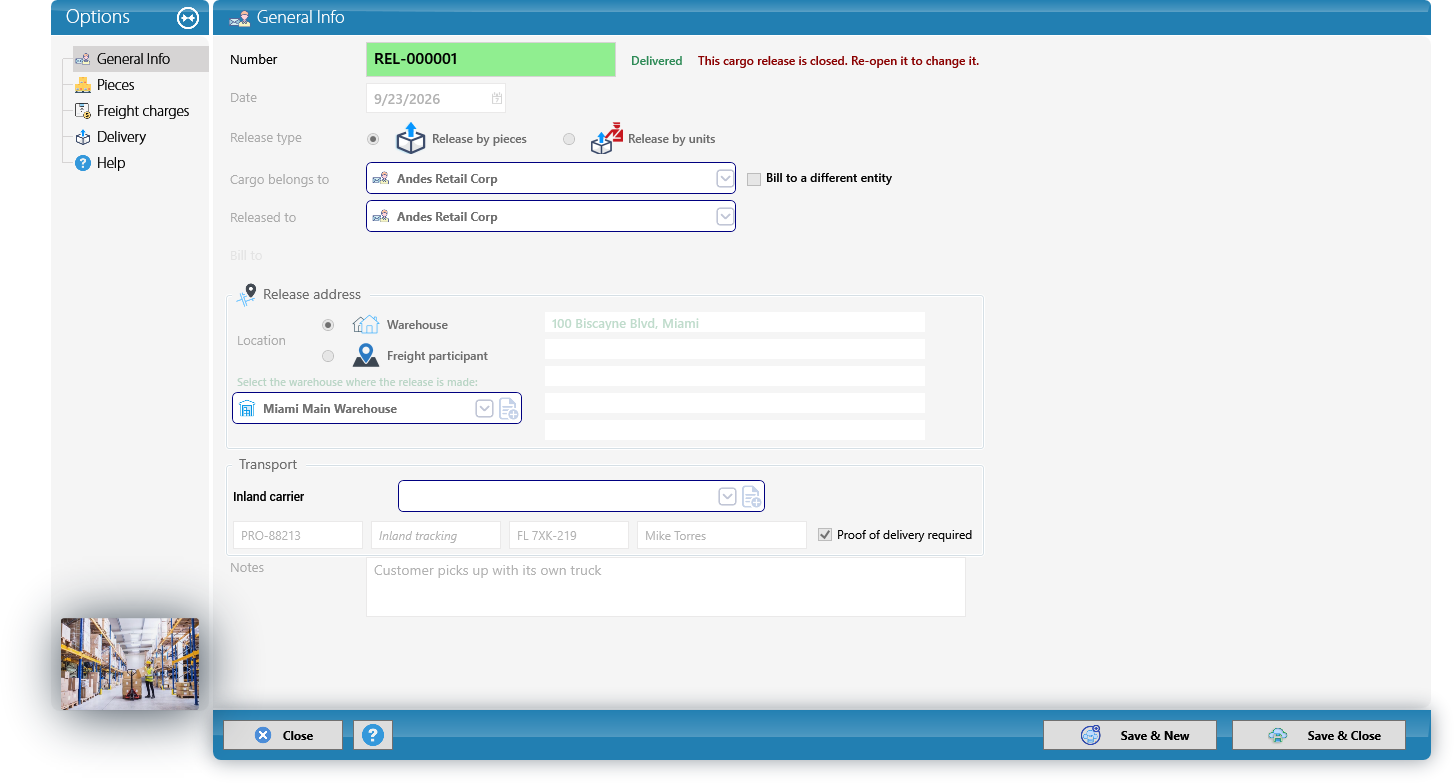Click the Warehouse house icon

pyautogui.click(x=366, y=325)
